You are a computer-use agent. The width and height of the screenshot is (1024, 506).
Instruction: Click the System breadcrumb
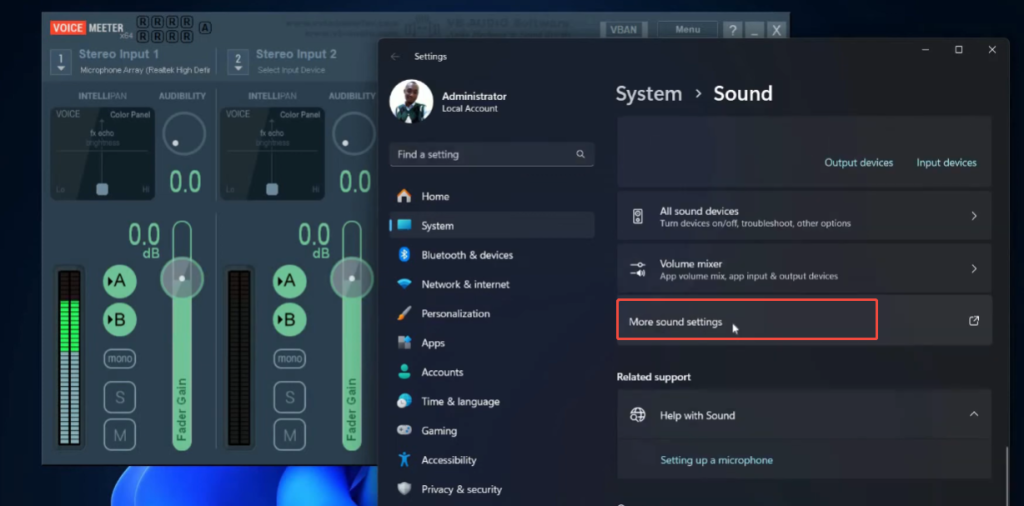click(x=648, y=93)
